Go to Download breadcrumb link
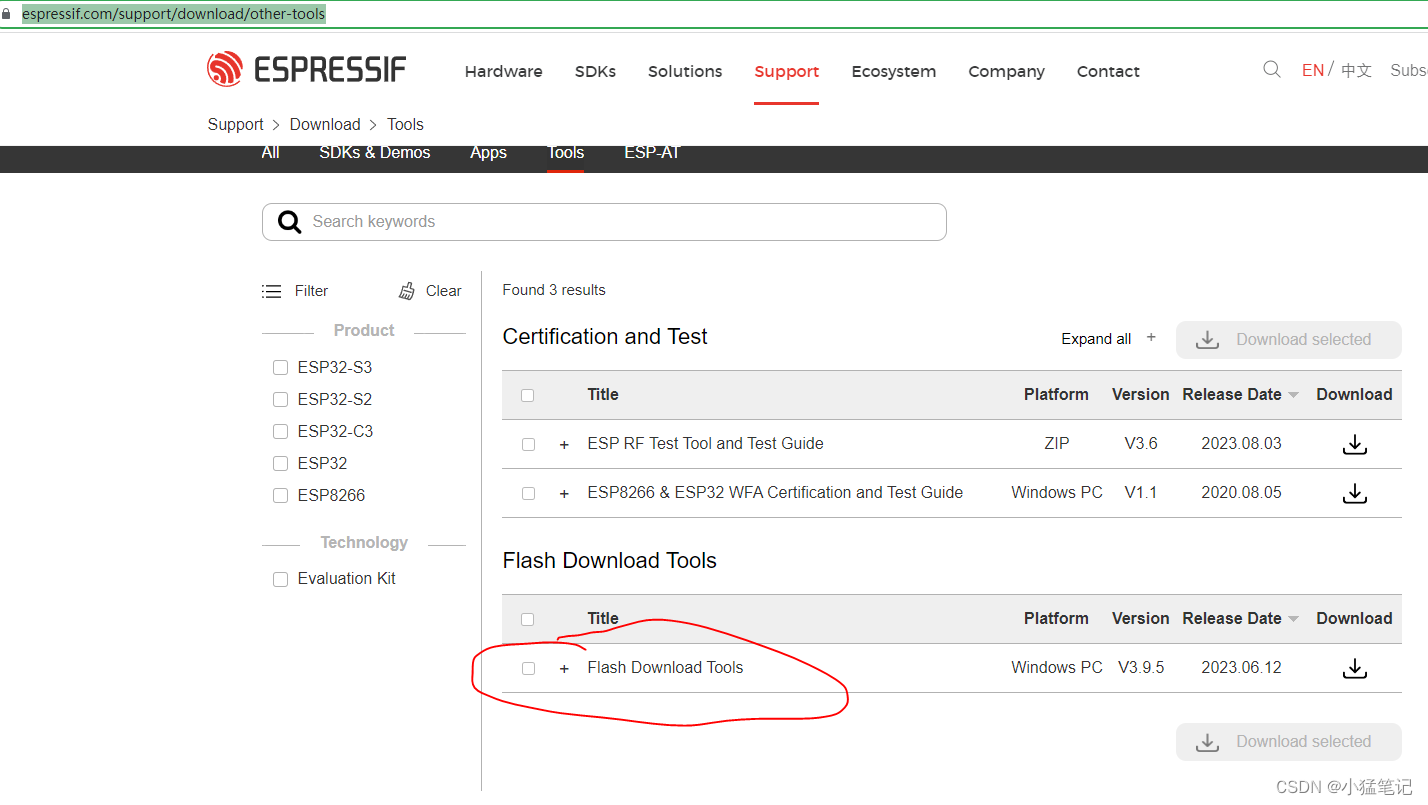The height and width of the screenshot is (805, 1428). (325, 124)
